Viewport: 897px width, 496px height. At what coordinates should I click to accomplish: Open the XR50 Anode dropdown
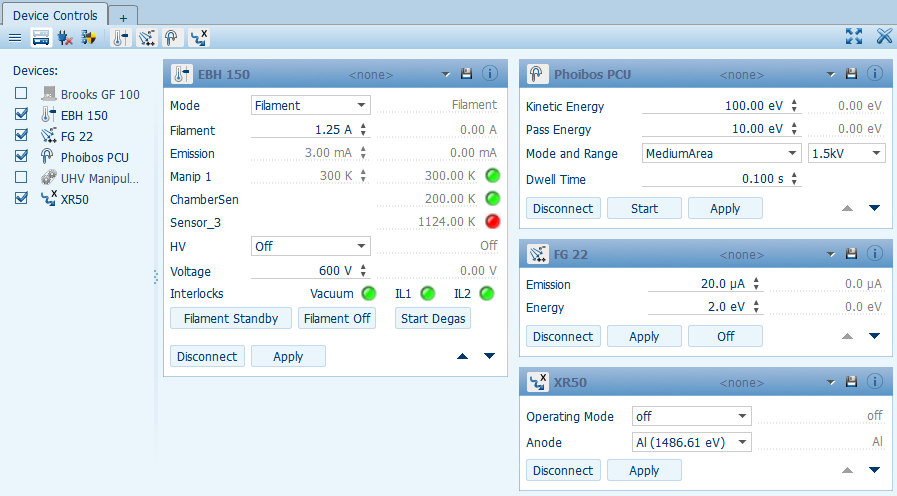(691, 442)
